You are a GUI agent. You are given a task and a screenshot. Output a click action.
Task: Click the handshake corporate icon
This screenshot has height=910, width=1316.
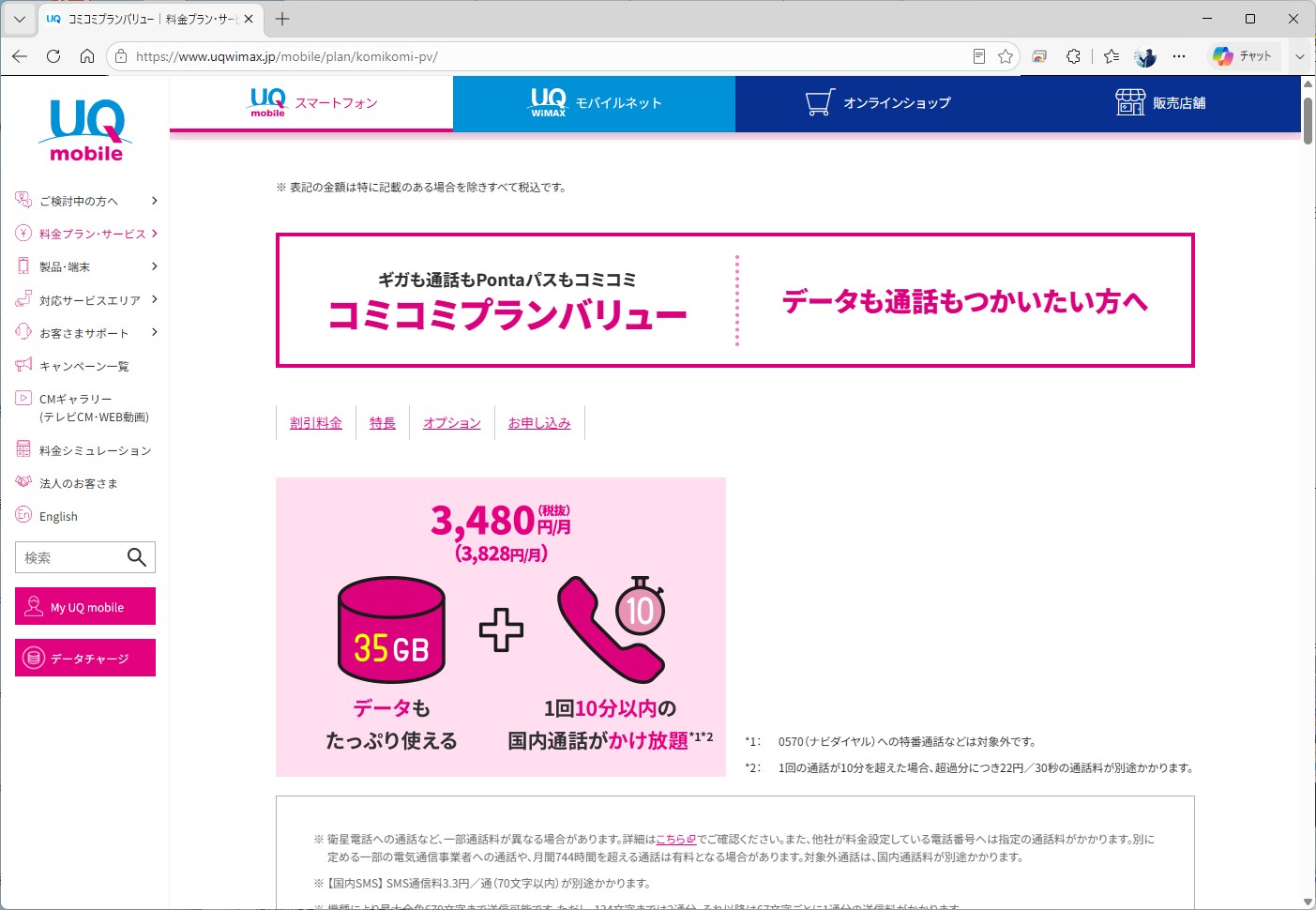pos(23,482)
